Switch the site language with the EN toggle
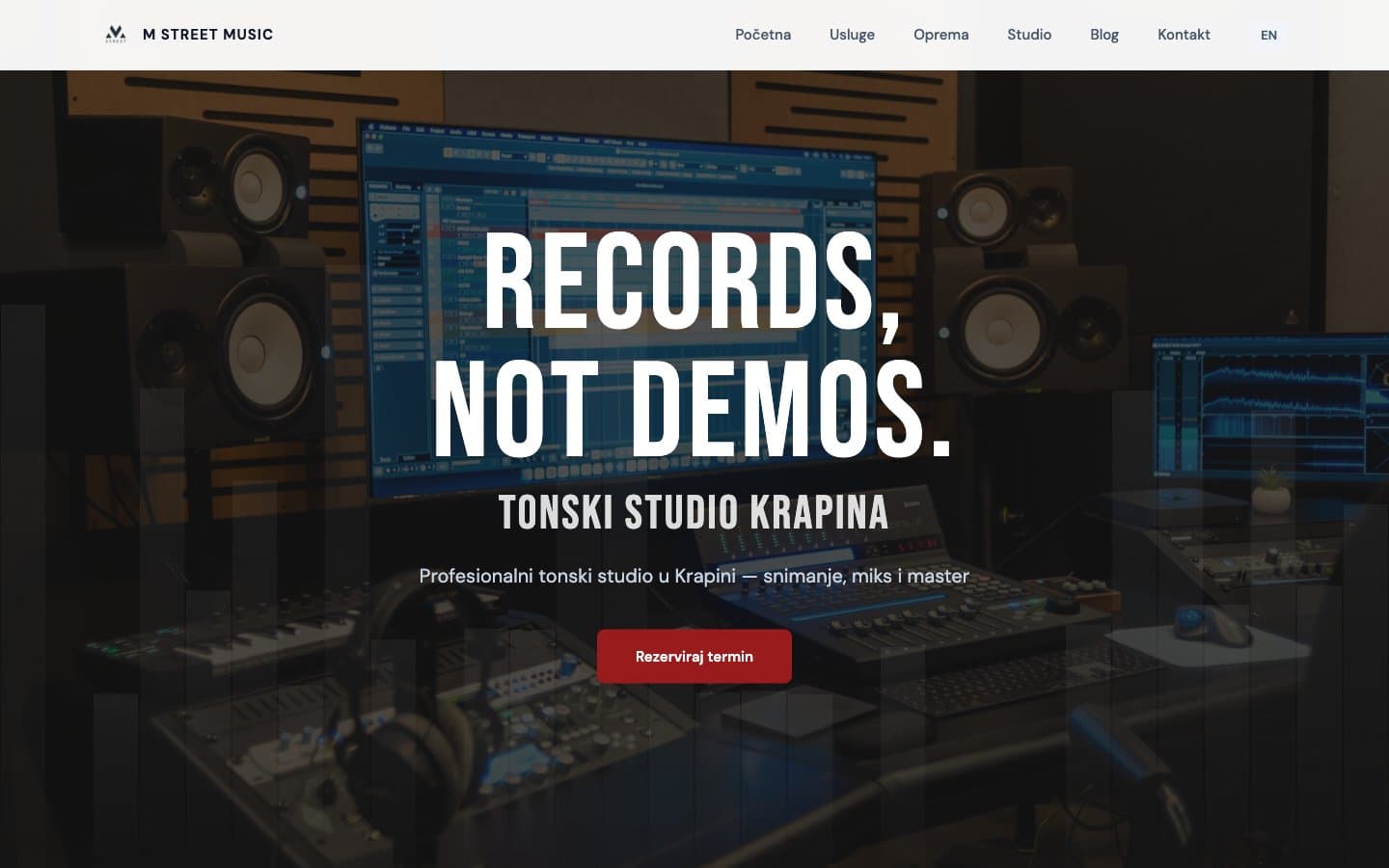Viewport: 1389px width, 868px height. [x=1267, y=35]
